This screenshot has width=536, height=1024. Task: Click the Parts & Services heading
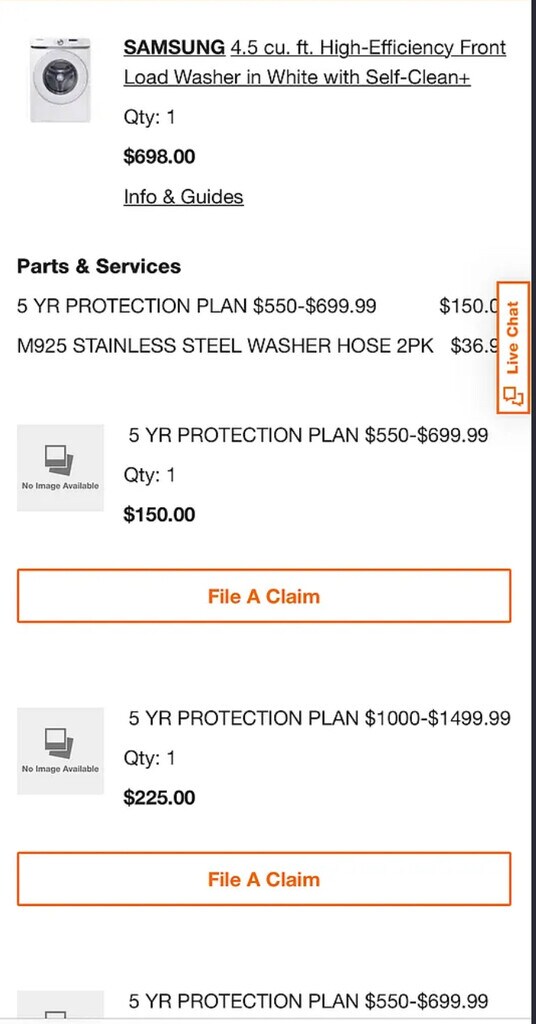[99, 266]
